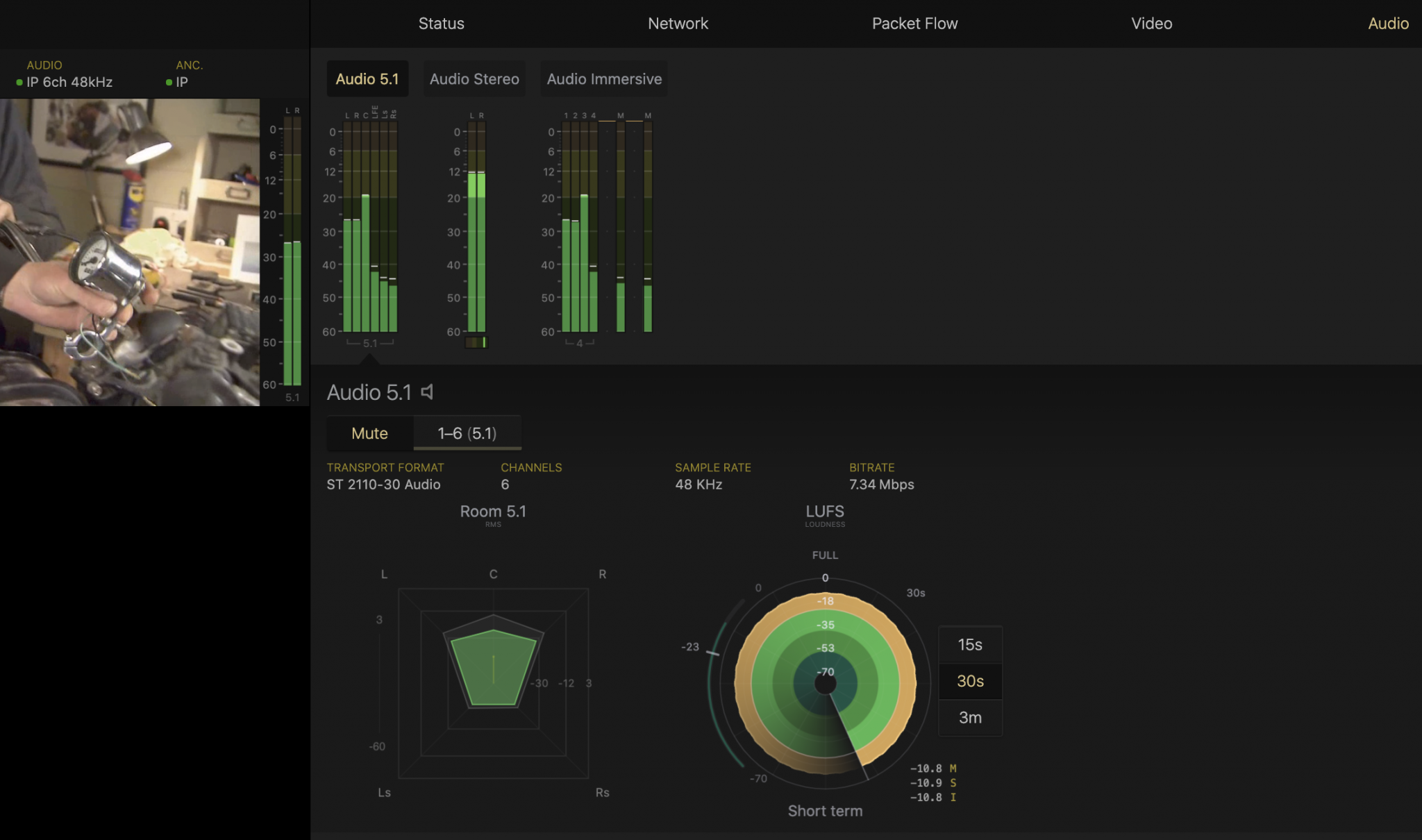Select the 30s loudness interval
This screenshot has height=840, width=1422.
969,681
